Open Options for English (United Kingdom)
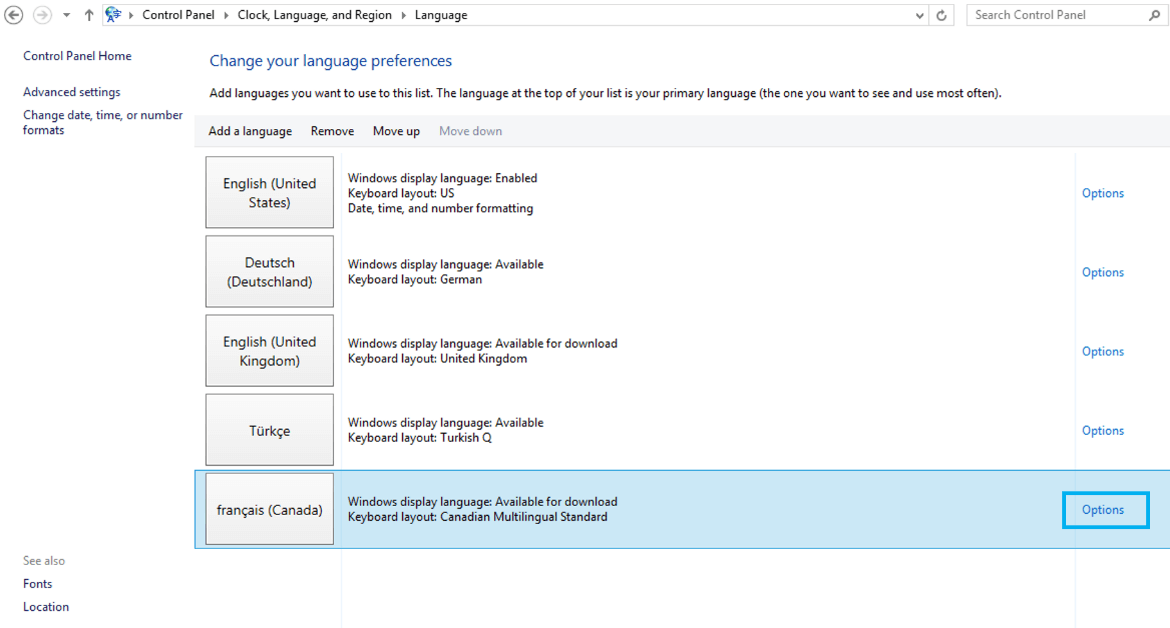This screenshot has height=628, width=1170. point(1103,351)
